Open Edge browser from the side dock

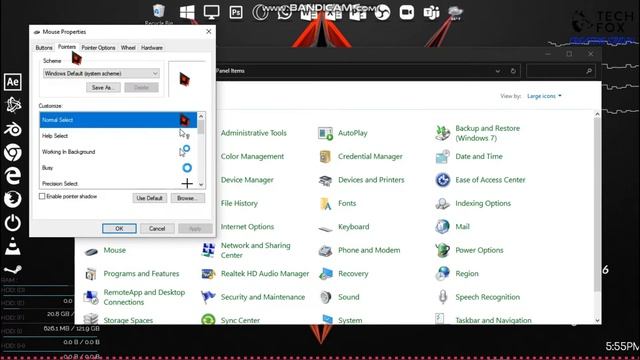click(x=13, y=176)
